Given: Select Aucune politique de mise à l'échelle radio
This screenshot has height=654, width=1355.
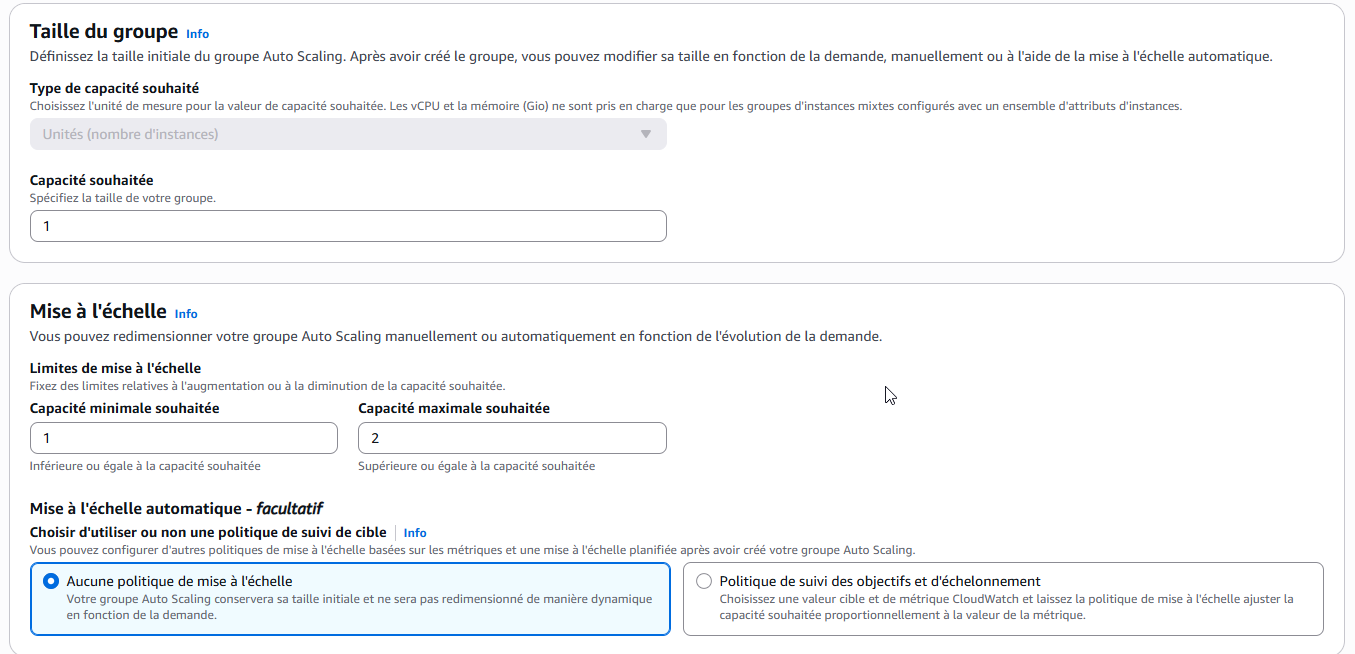Looking at the screenshot, I should (51, 581).
